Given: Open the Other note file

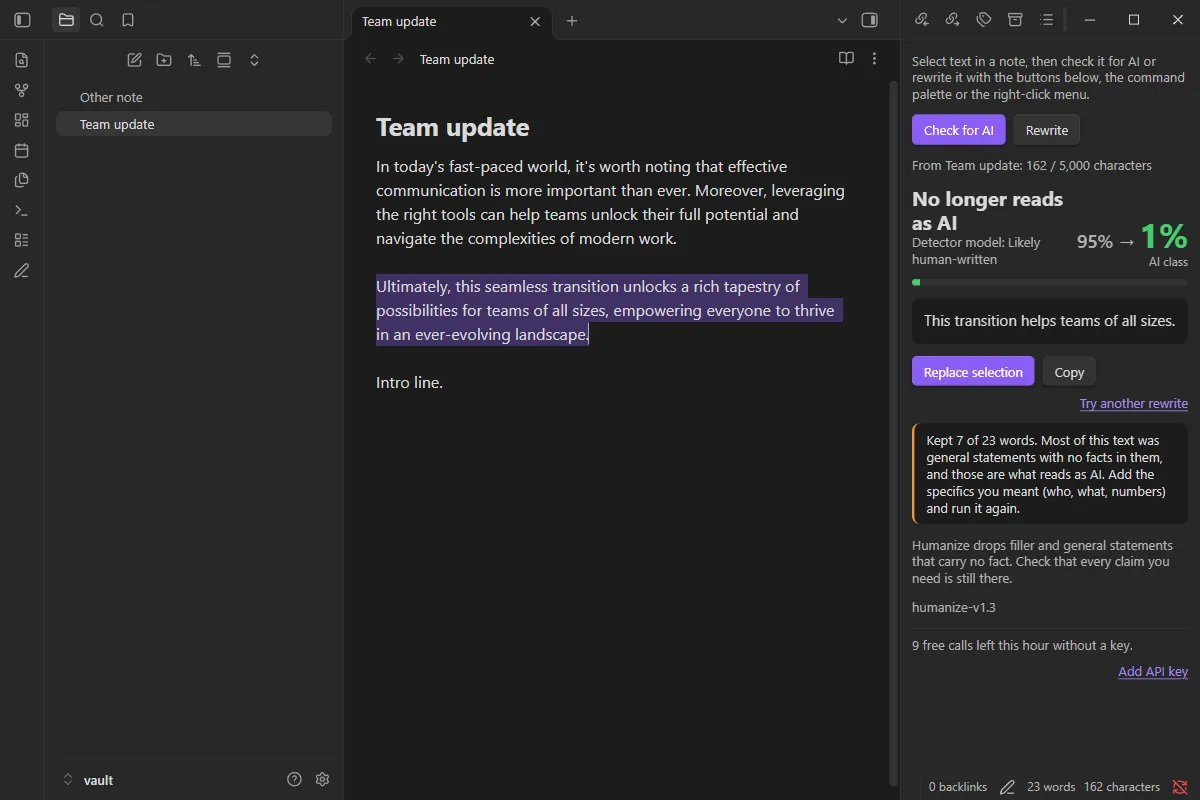Looking at the screenshot, I should click(194, 97).
